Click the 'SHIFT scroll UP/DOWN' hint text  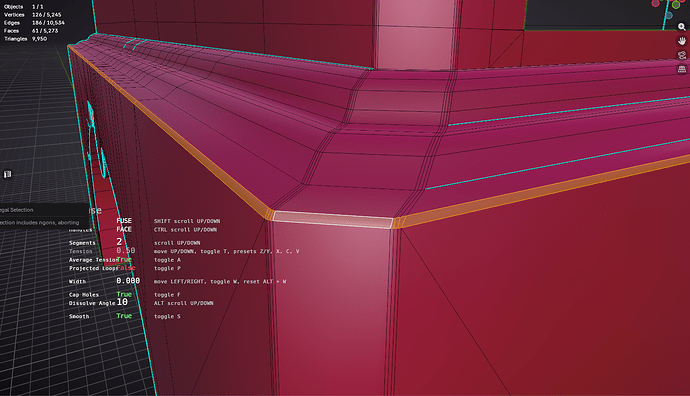click(187, 221)
